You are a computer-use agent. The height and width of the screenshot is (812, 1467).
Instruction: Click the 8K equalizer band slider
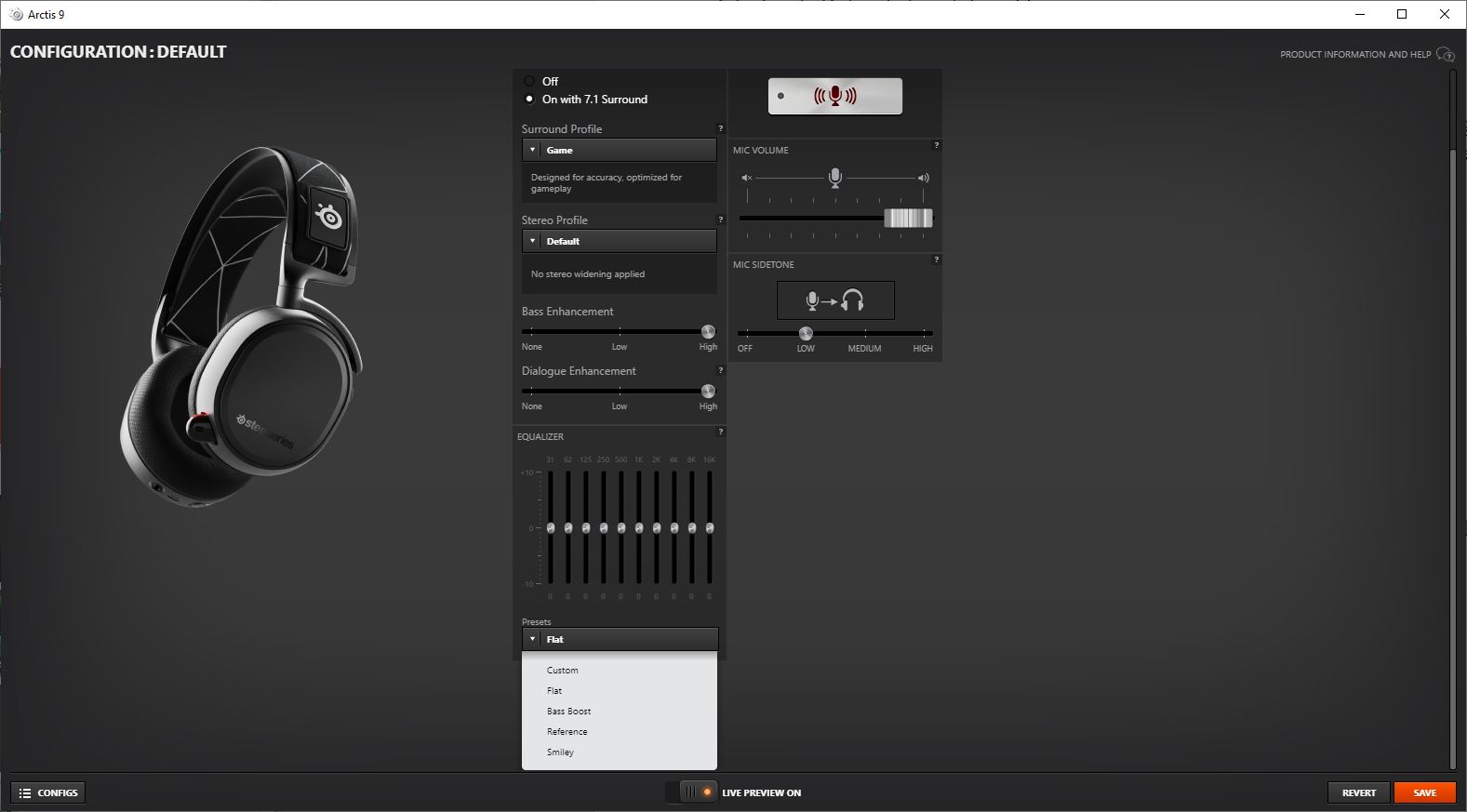(x=692, y=527)
